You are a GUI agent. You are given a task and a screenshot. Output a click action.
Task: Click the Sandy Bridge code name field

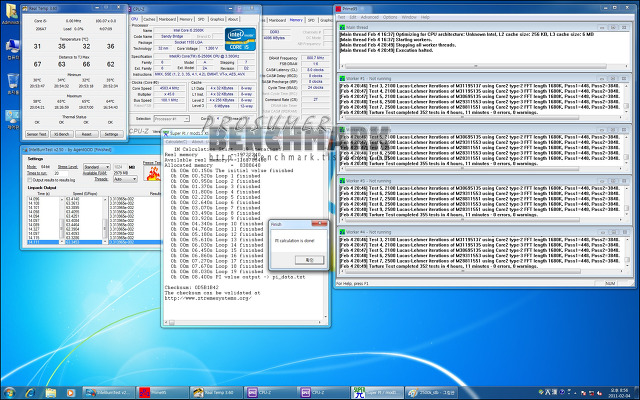tap(172, 36)
